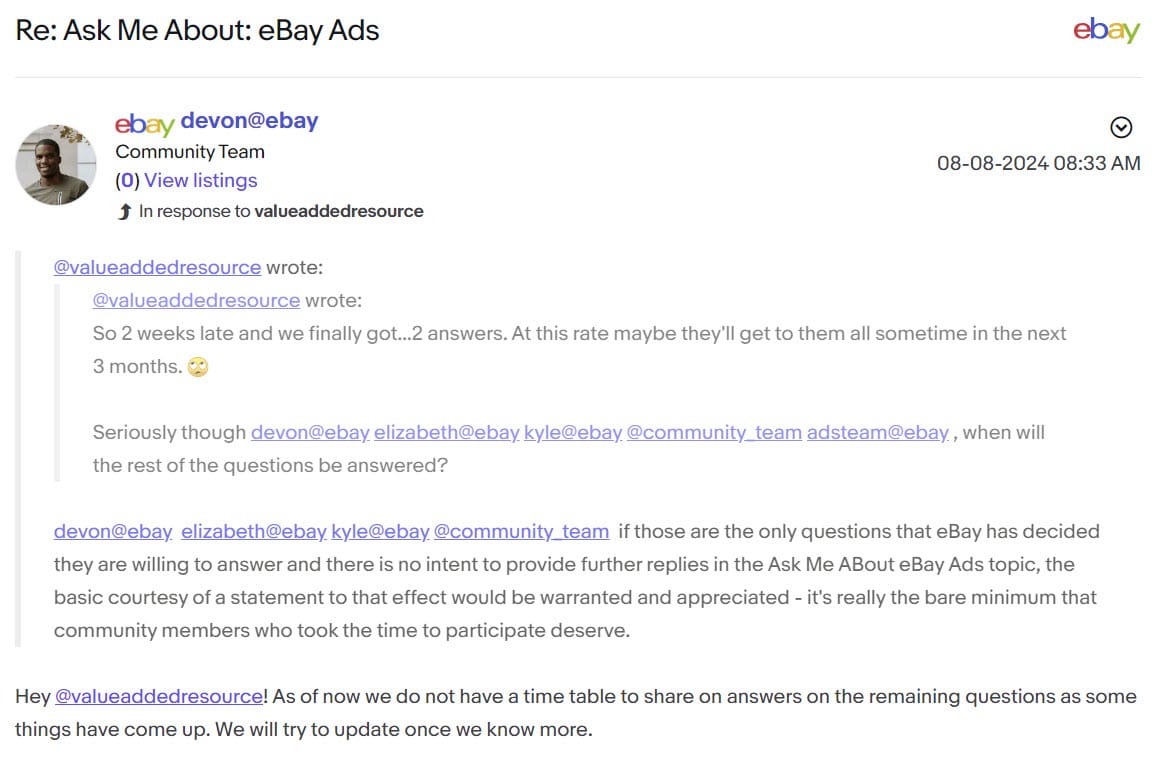
Task: Click devon's profile avatar photo
Action: point(56,165)
